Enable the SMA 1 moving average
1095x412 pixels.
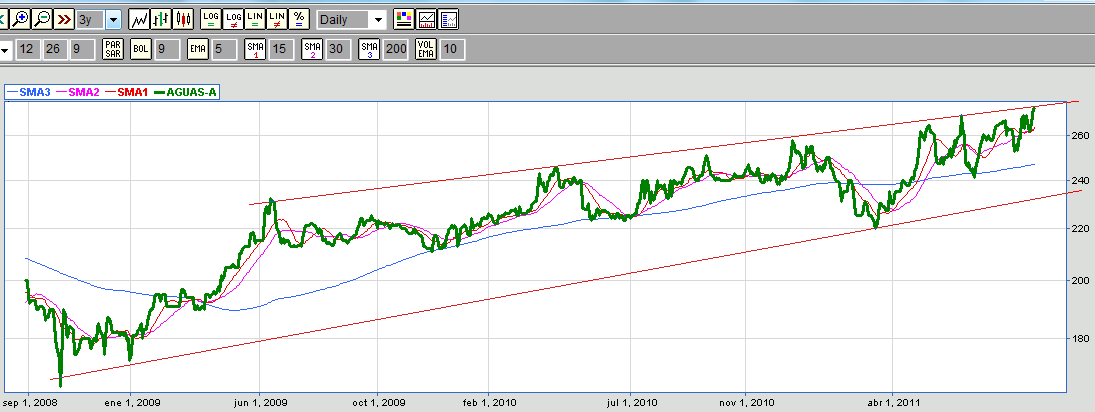coord(255,48)
